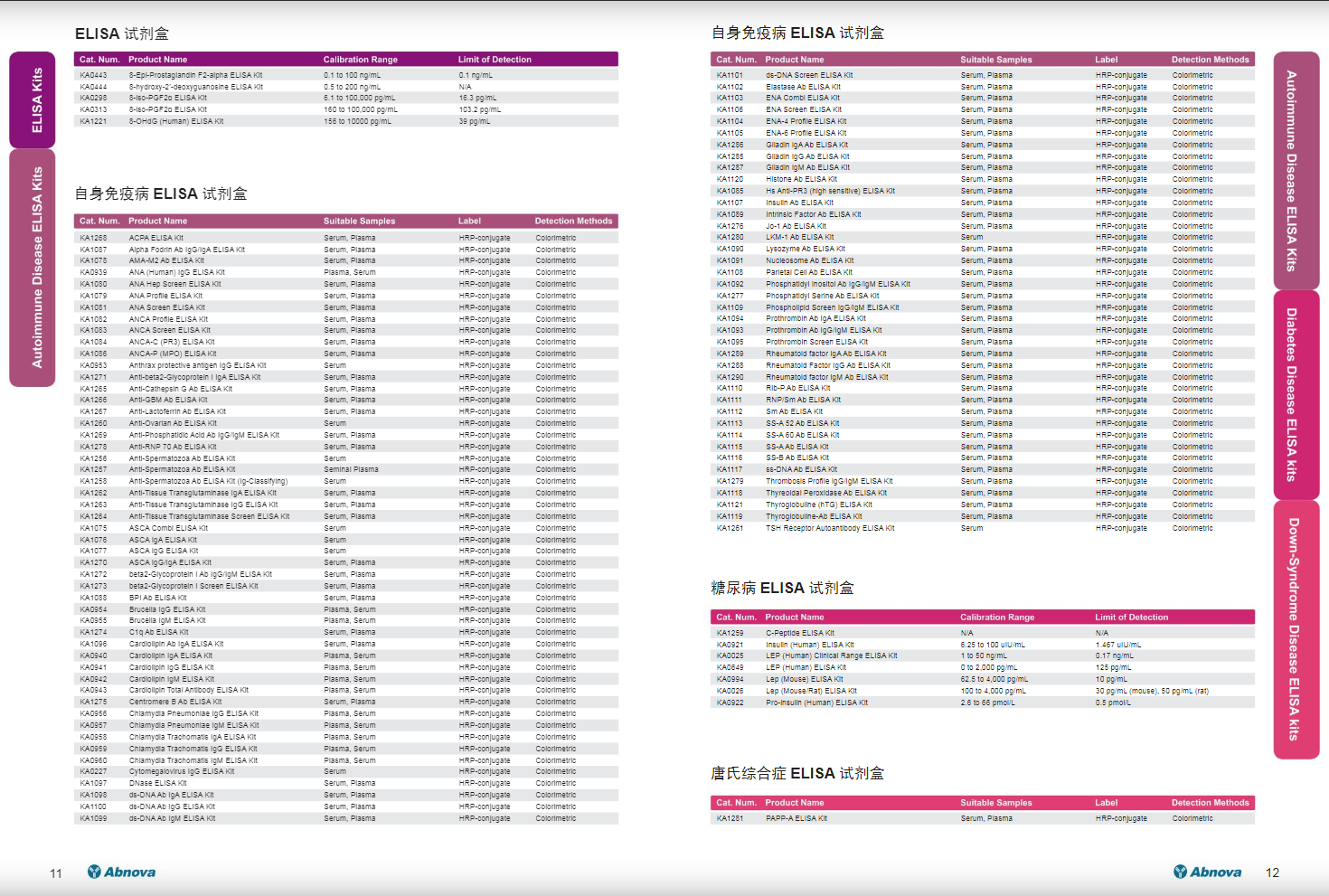Image resolution: width=1329 pixels, height=896 pixels.
Task: Select the Diabetes Disease ELISA kits side tab
Action: tap(1296, 395)
